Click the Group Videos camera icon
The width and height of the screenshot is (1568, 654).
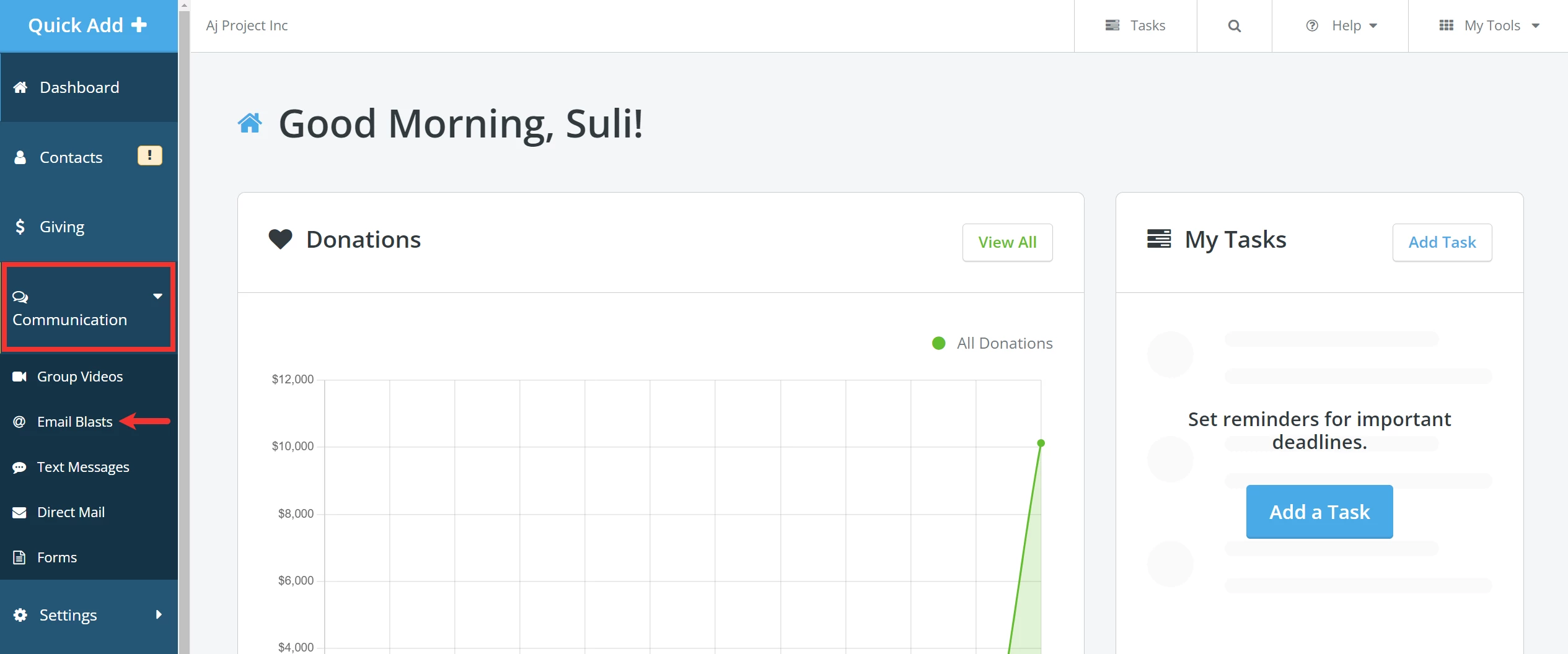(x=19, y=377)
